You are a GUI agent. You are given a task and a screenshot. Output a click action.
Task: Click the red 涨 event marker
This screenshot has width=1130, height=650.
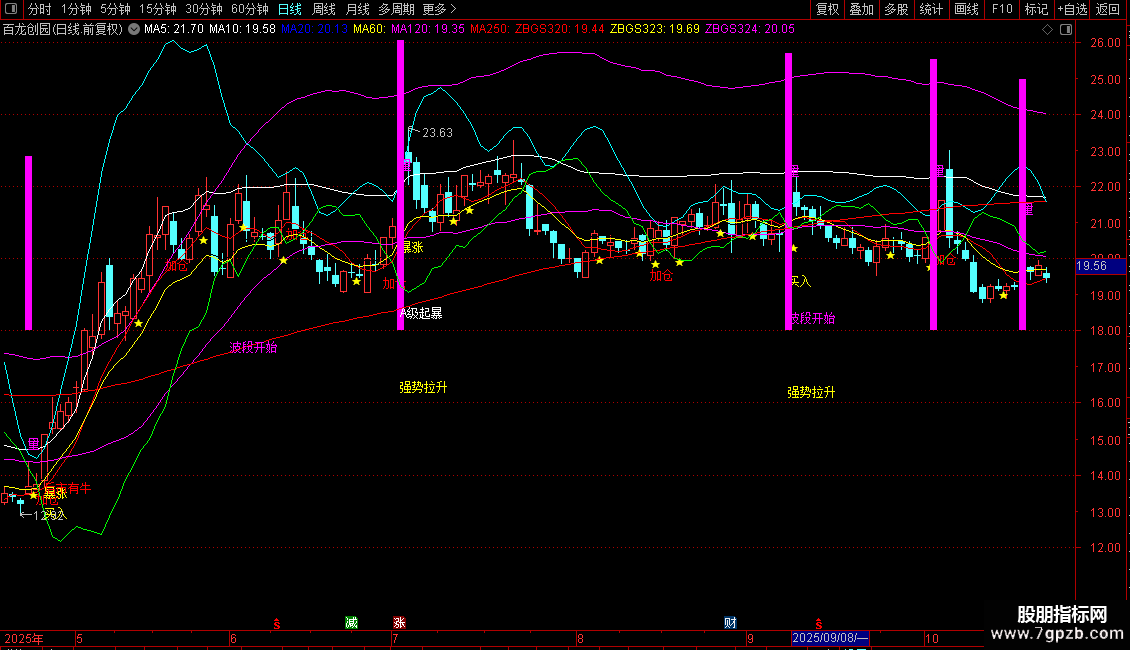coord(399,623)
